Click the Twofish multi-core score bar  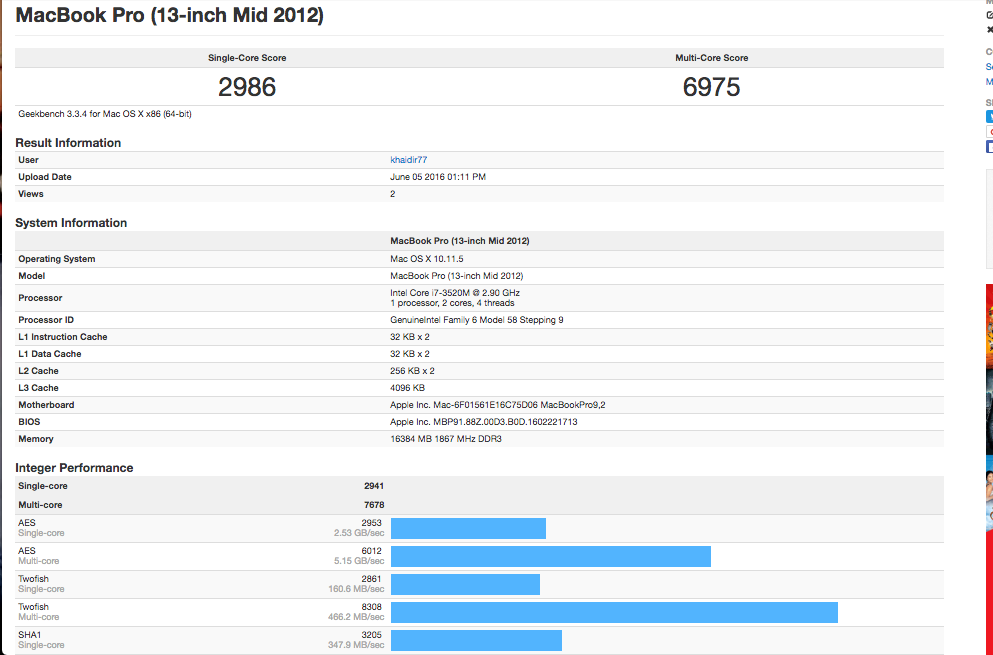tap(614, 612)
